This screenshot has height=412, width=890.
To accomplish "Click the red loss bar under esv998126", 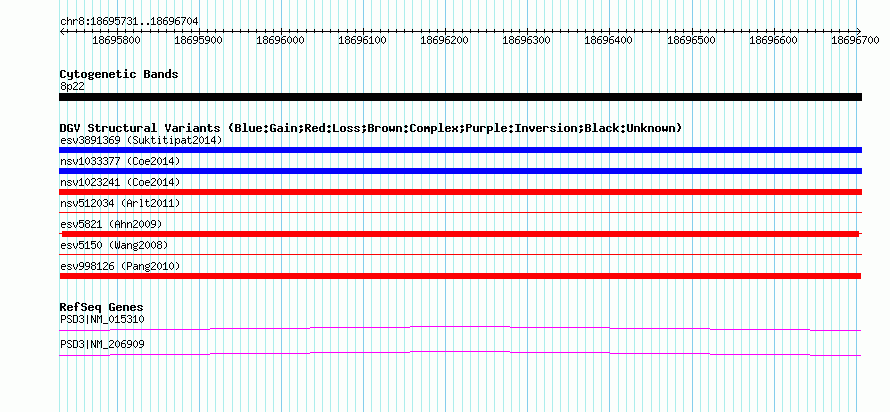I will click(460, 276).
